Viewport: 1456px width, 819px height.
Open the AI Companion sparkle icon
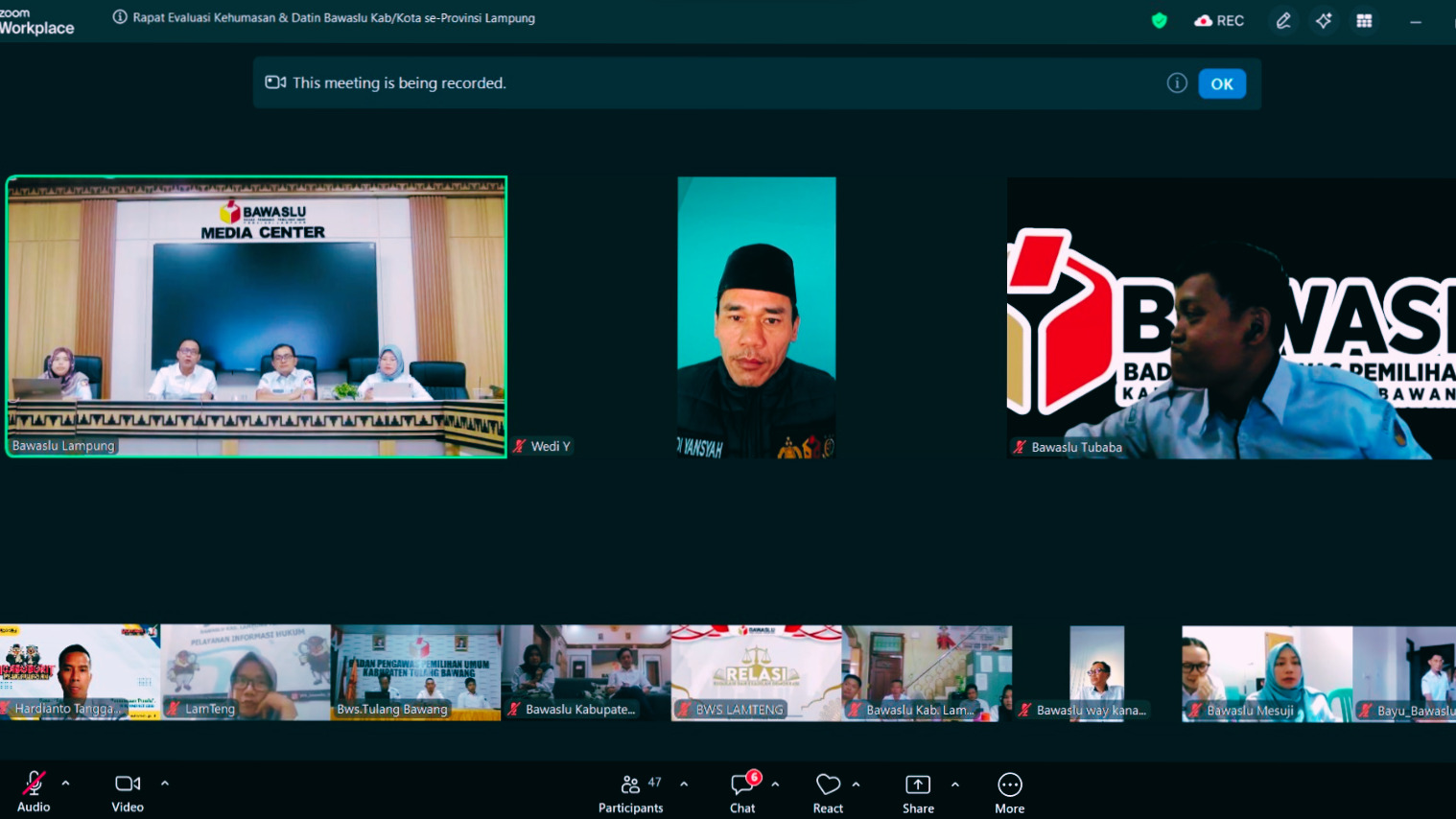pos(1324,20)
